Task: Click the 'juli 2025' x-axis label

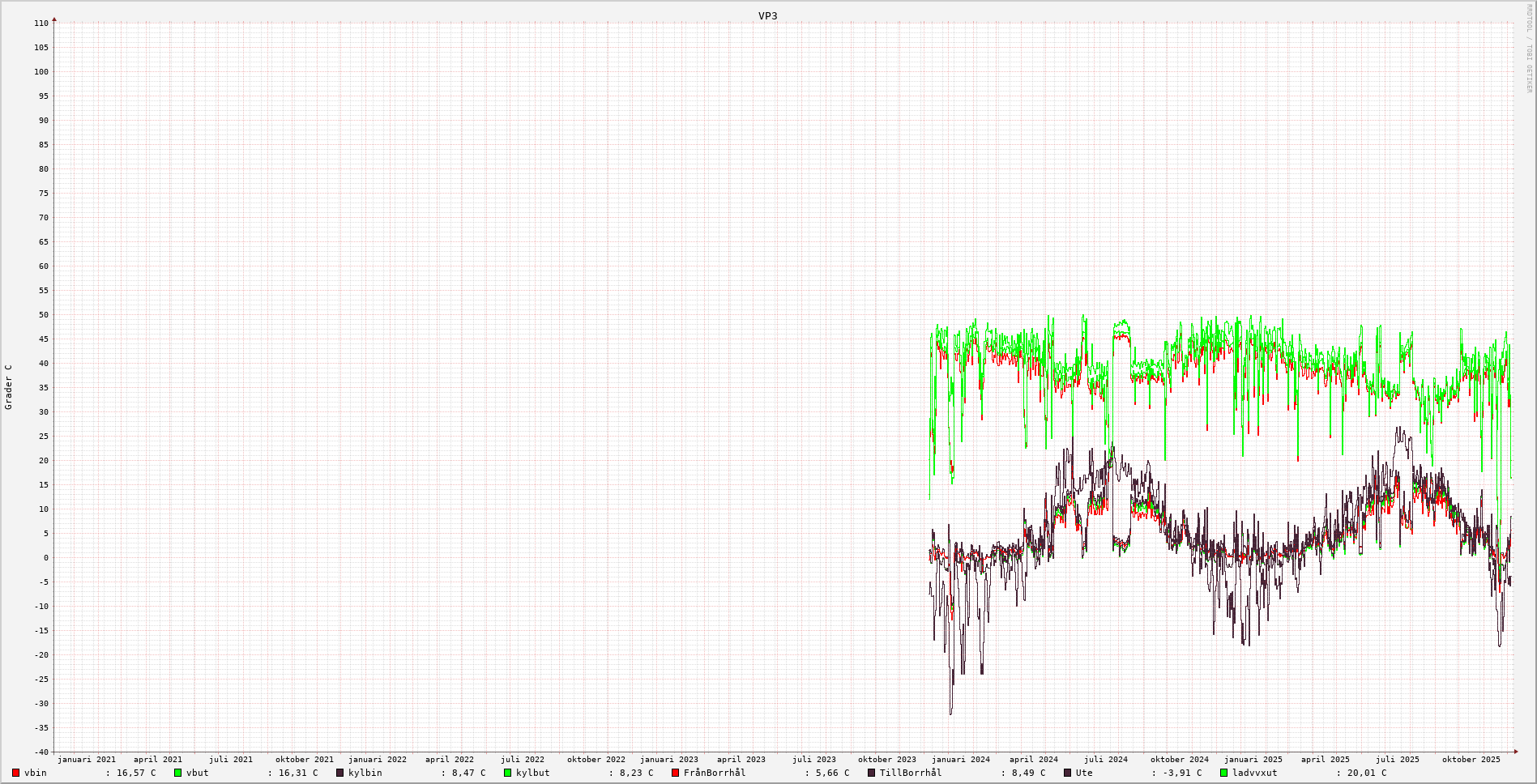Action: click(1397, 760)
